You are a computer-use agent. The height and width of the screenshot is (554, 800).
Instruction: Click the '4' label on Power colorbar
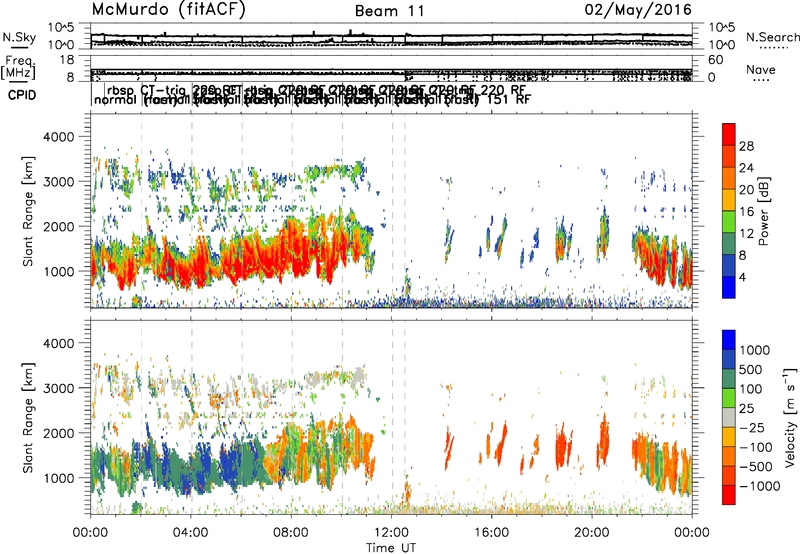pos(743,277)
